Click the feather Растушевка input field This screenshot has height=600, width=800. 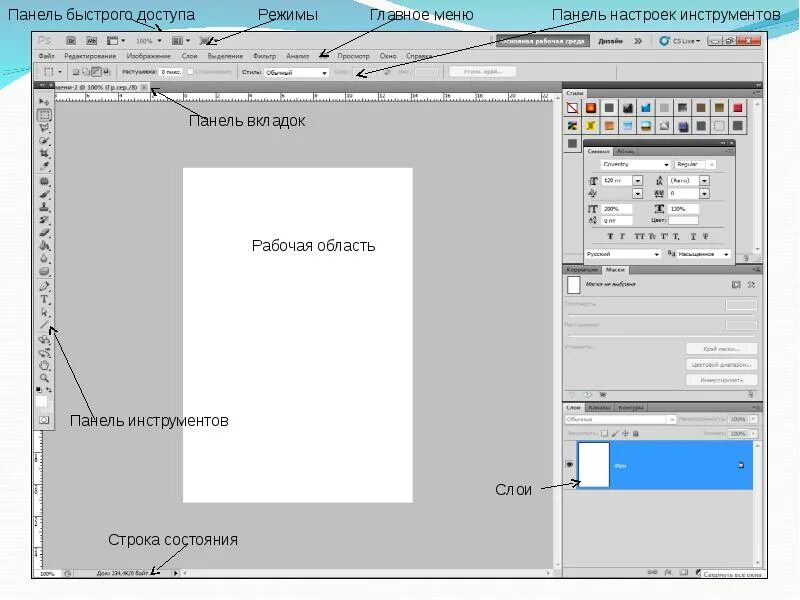click(171, 72)
